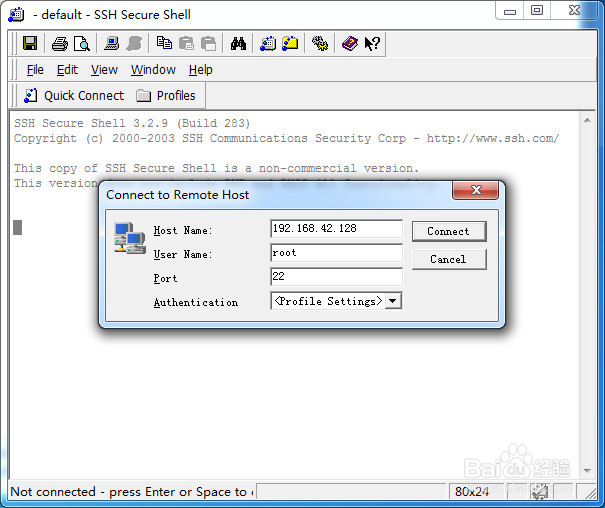The width and height of the screenshot is (605, 508).
Task: Click the User Name input field
Action: tap(336, 253)
